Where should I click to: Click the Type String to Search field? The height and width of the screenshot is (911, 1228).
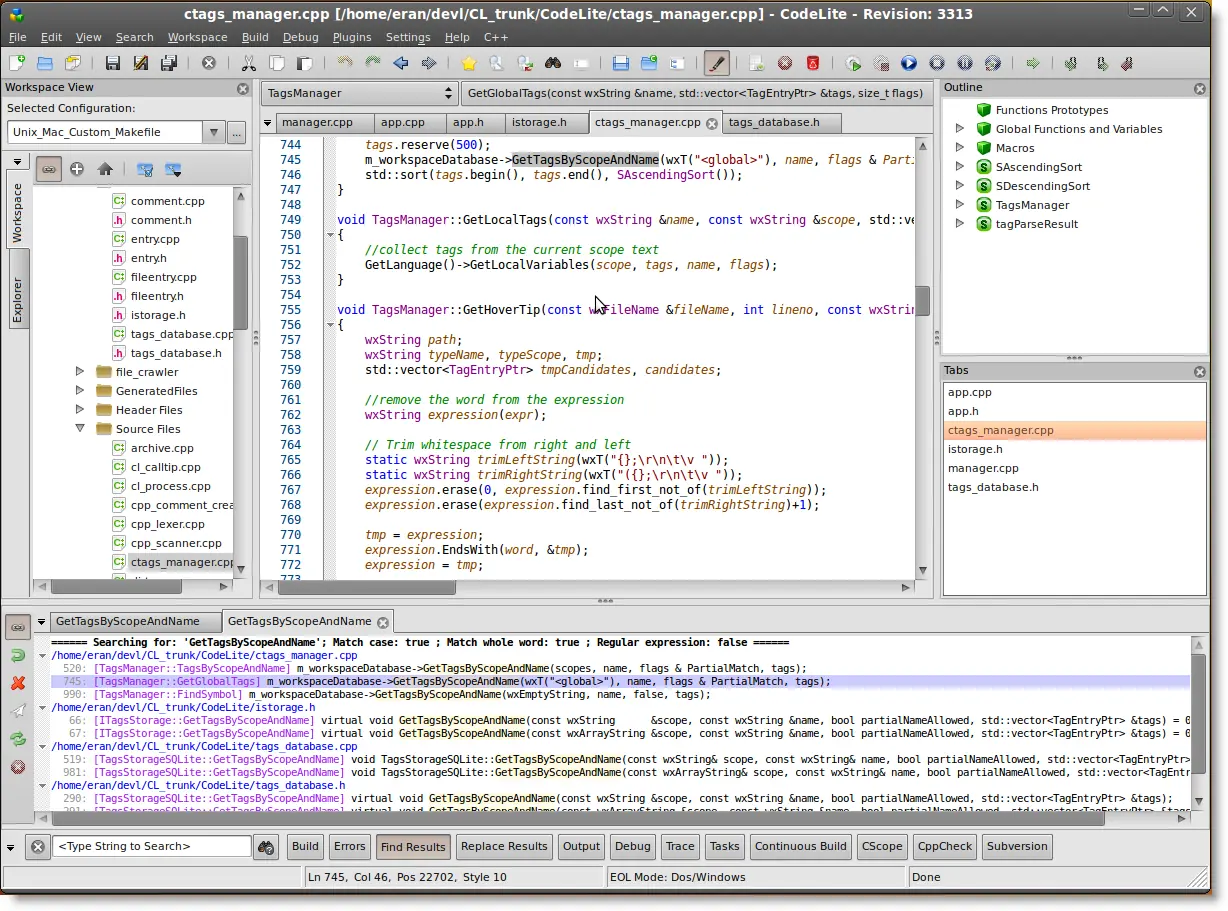point(152,846)
